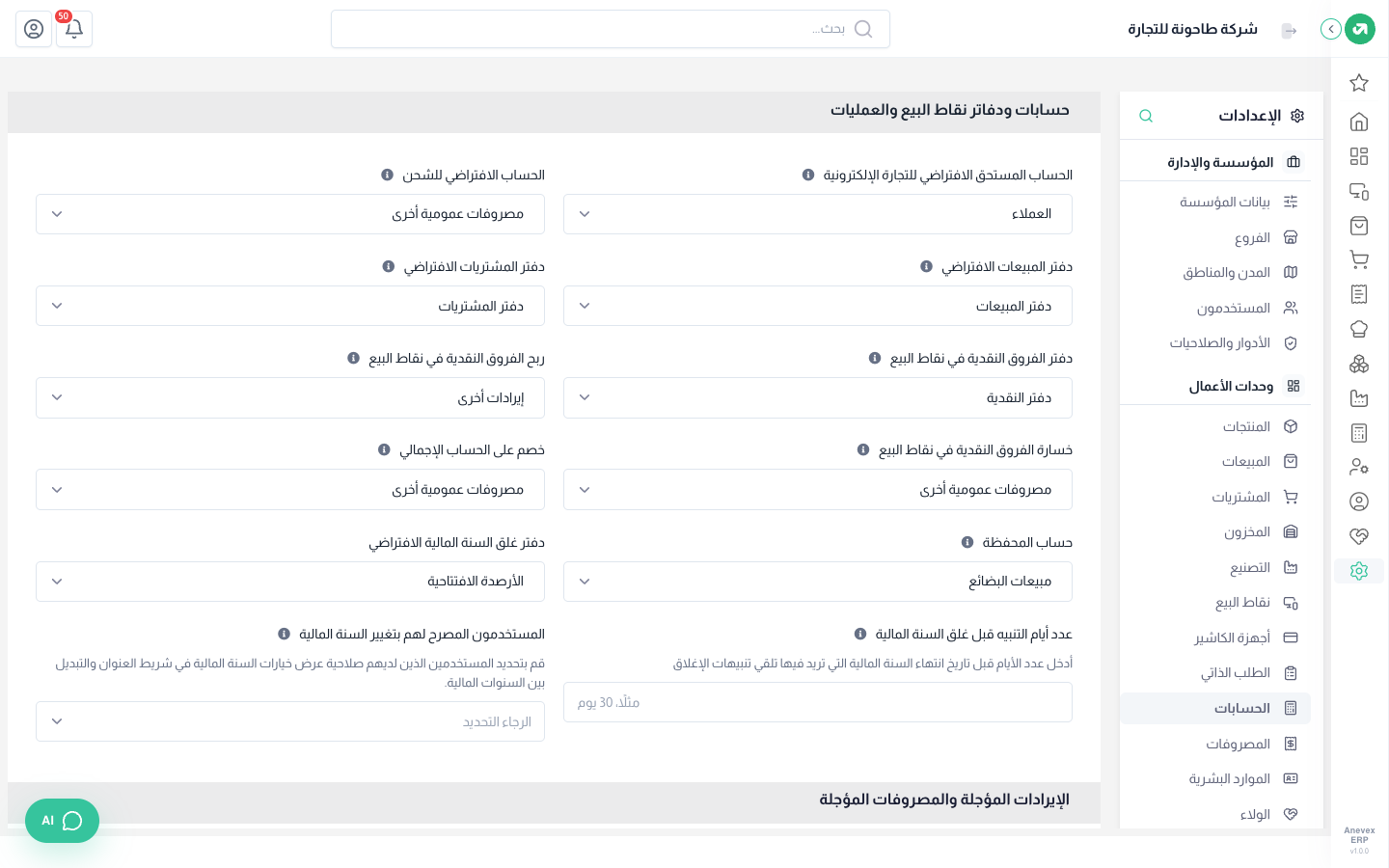Open the دفتر المبيعات dropdown
The image size is (1389, 868).
818,306
